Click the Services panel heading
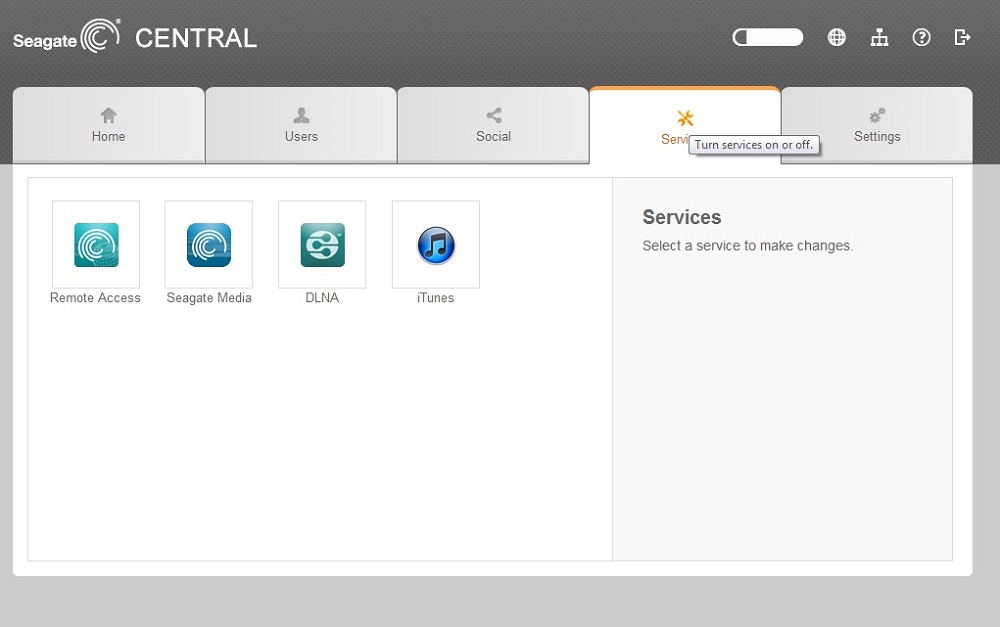This screenshot has height=627, width=1000. [x=682, y=217]
